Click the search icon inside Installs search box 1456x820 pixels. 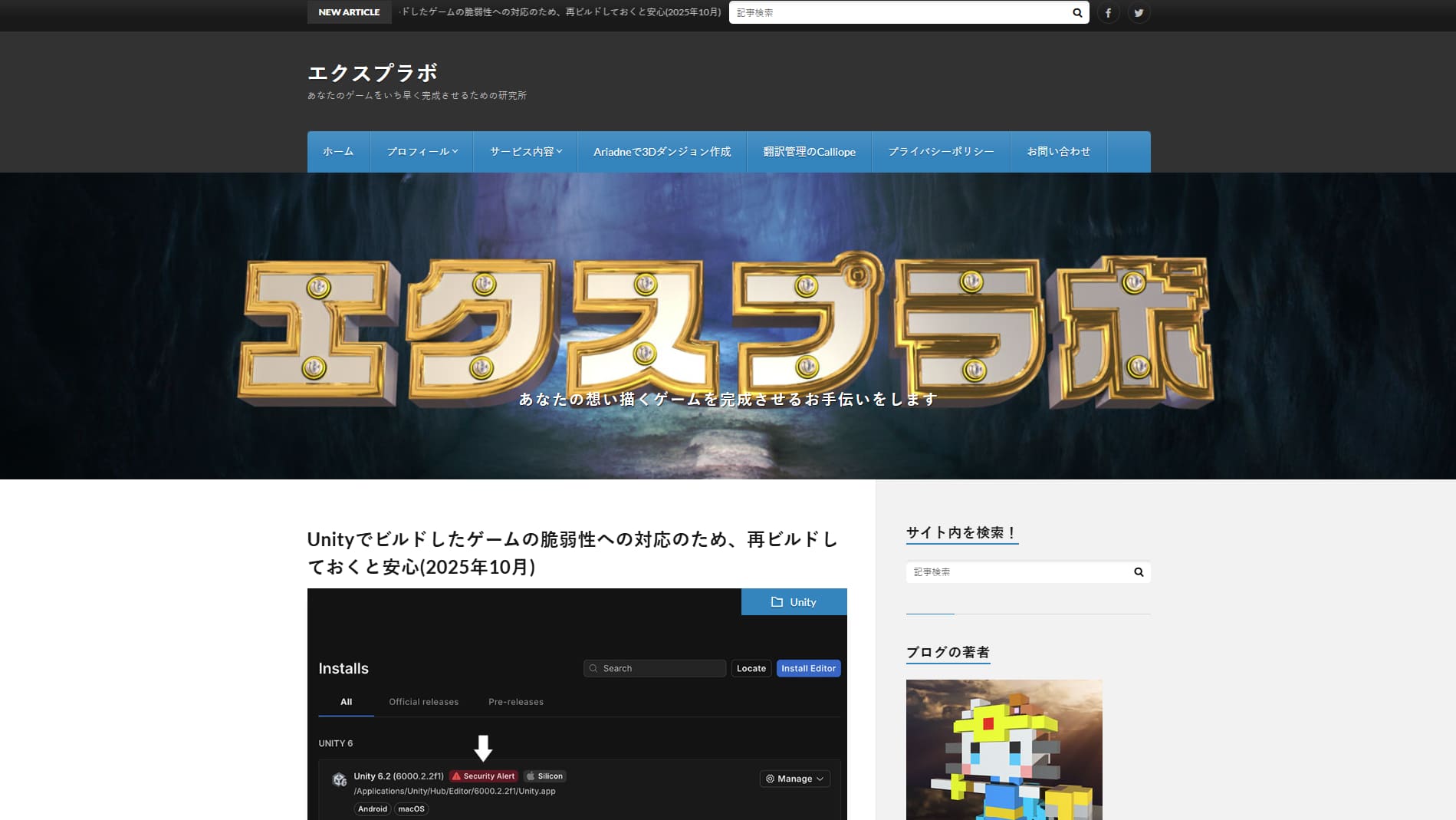(x=593, y=667)
